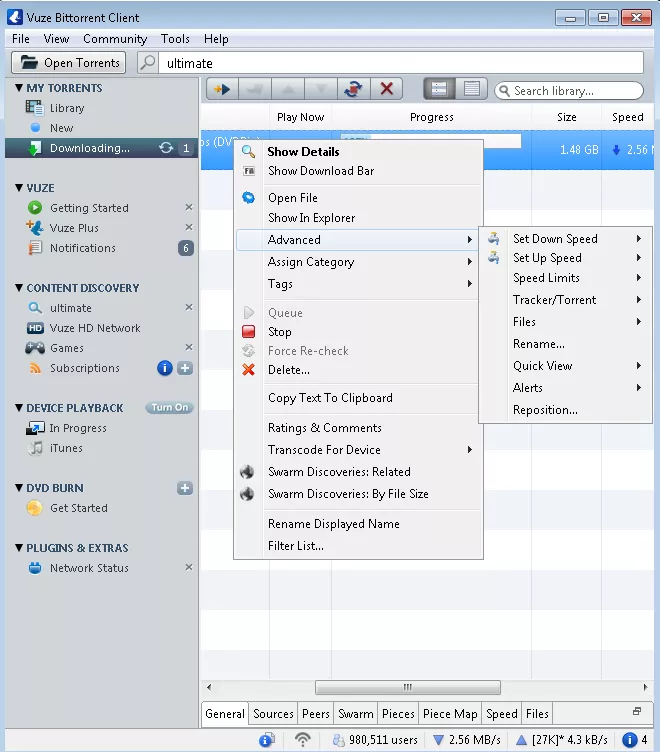Click the red X remove toolbar icon
Image resolution: width=660 pixels, height=752 pixels.
(387, 89)
